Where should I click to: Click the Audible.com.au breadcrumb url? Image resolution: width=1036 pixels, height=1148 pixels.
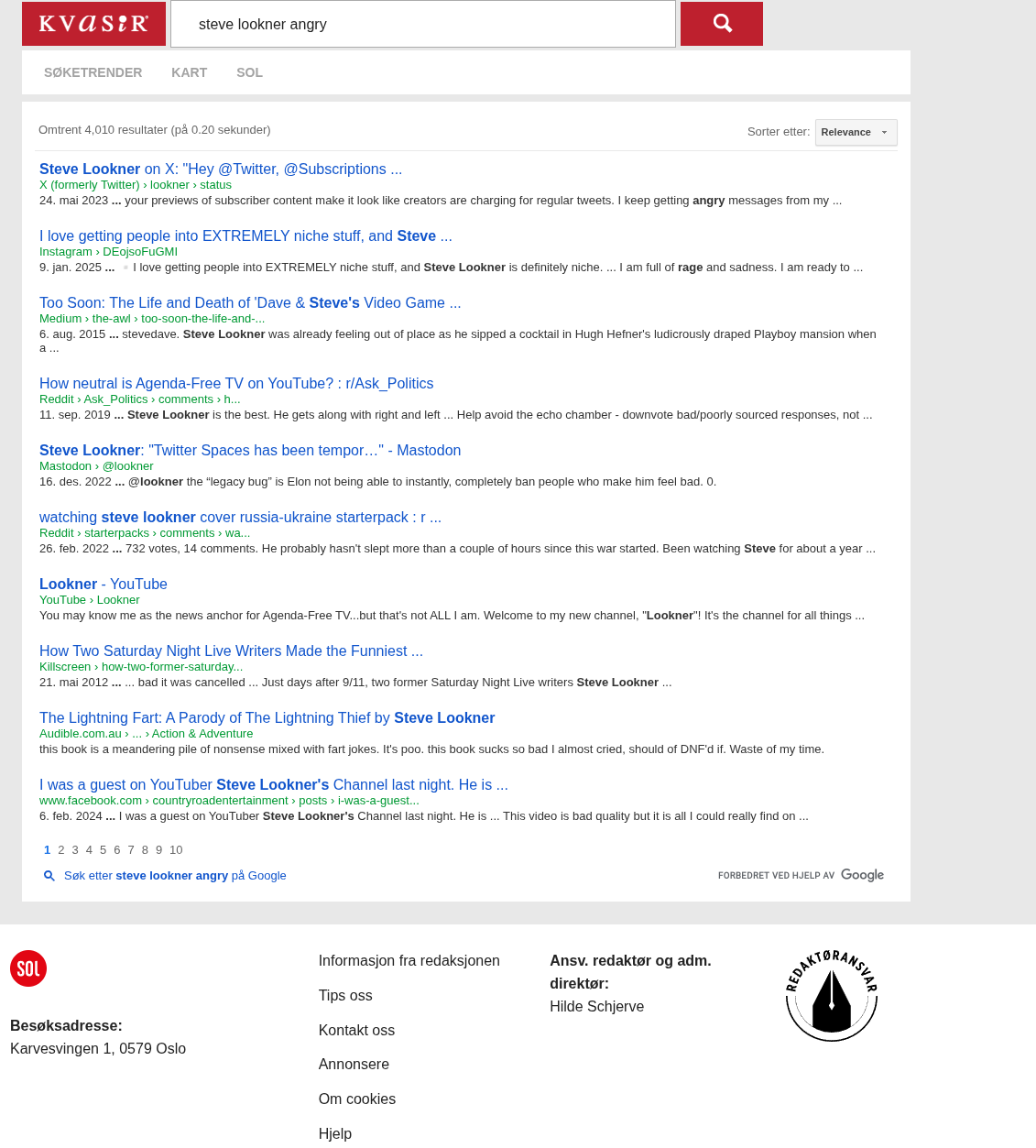tap(146, 734)
